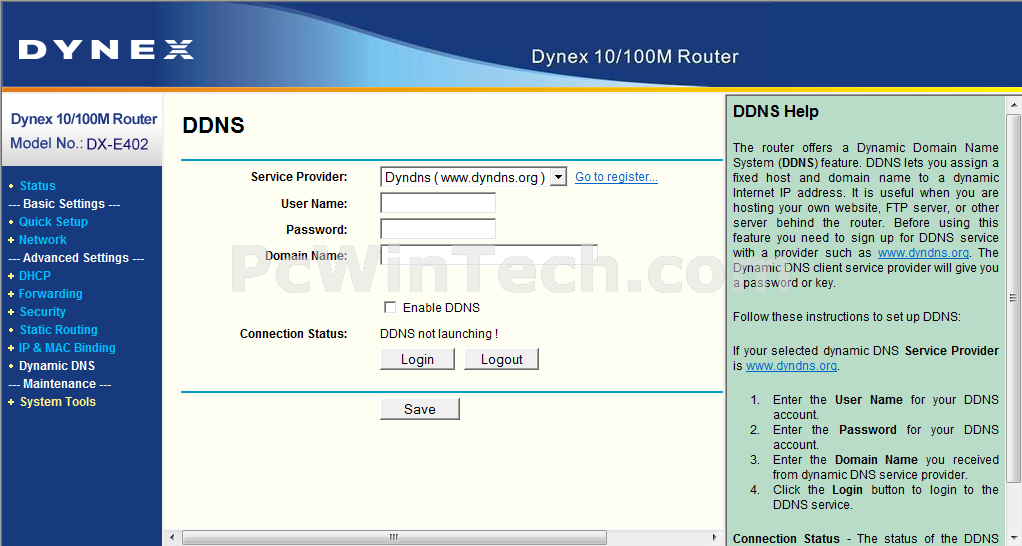Click the '--- Advanced Settings ---' label
Viewport: 1022px width, 546px height.
(76, 258)
